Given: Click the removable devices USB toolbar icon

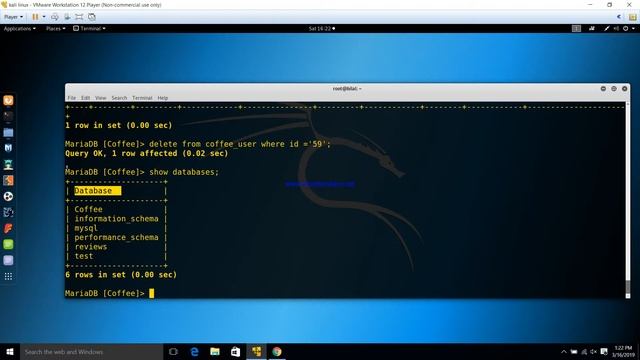Looking at the screenshot, I should [x=67, y=17].
